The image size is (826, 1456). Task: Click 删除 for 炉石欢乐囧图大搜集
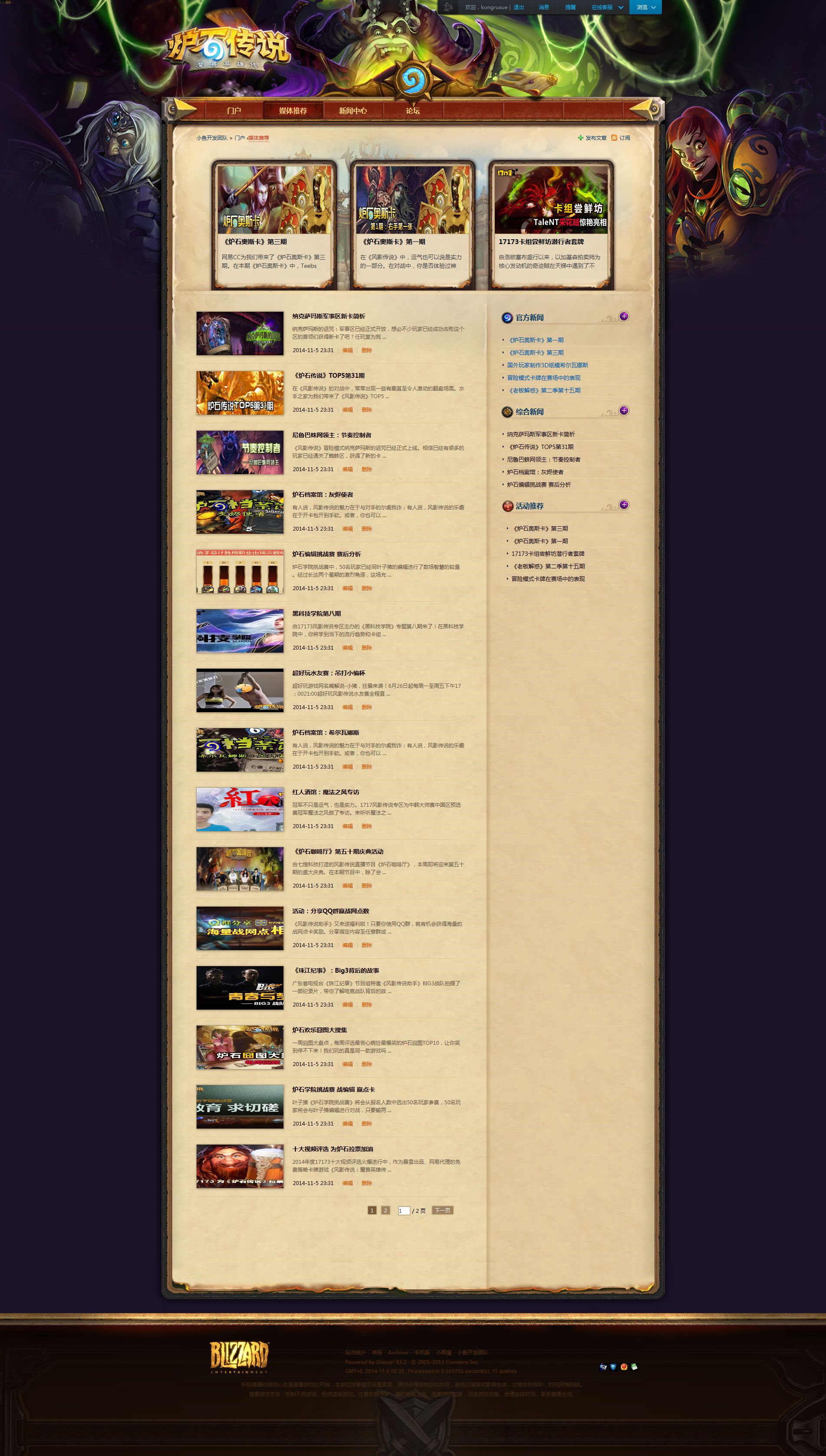pos(366,1064)
